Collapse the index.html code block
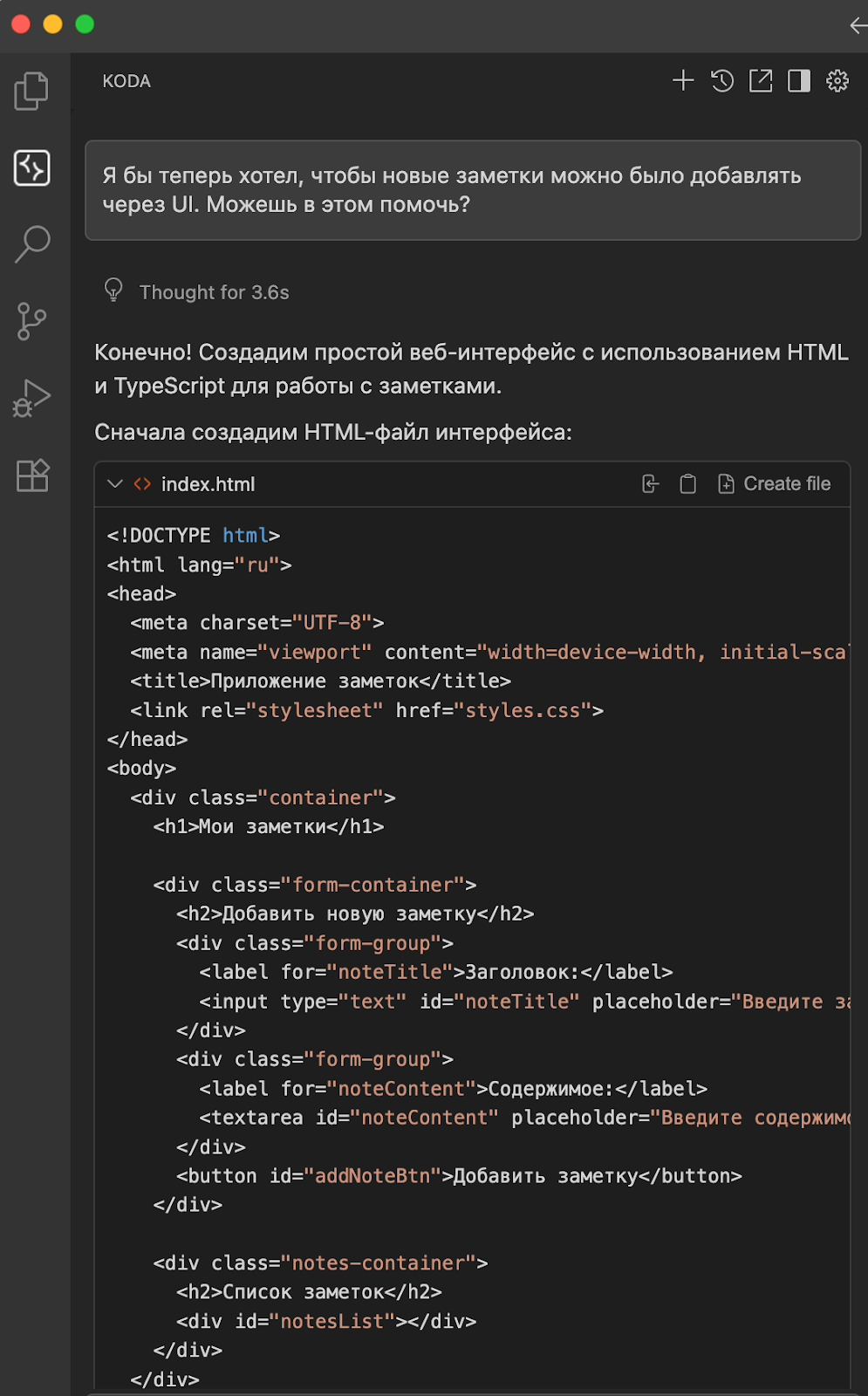This screenshot has height=1396, width=868. pyautogui.click(x=114, y=484)
